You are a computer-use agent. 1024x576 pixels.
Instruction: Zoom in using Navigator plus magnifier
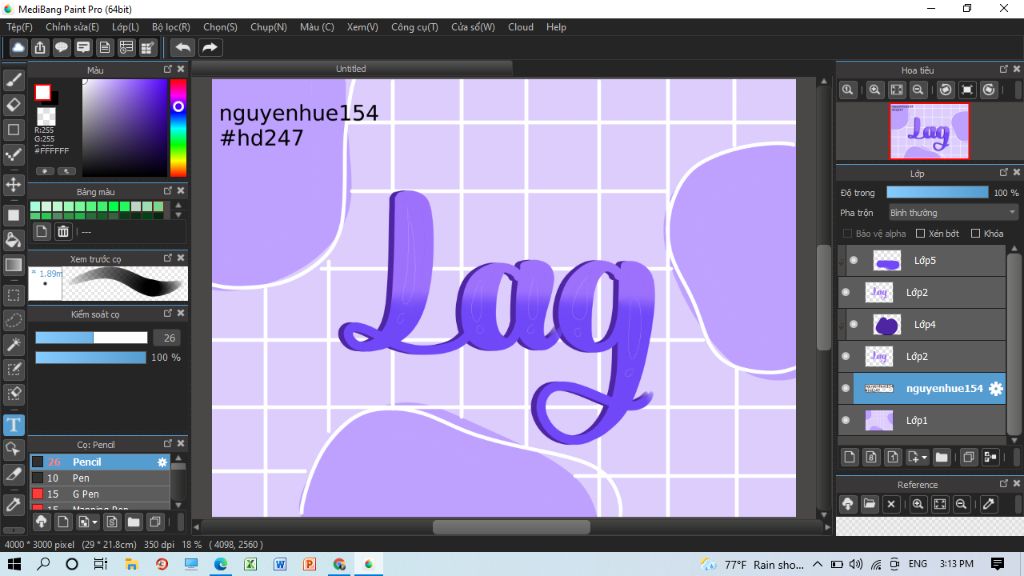tap(874, 90)
